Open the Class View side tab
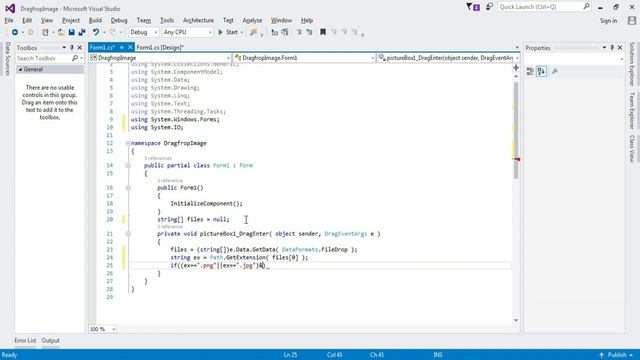 pos(632,149)
